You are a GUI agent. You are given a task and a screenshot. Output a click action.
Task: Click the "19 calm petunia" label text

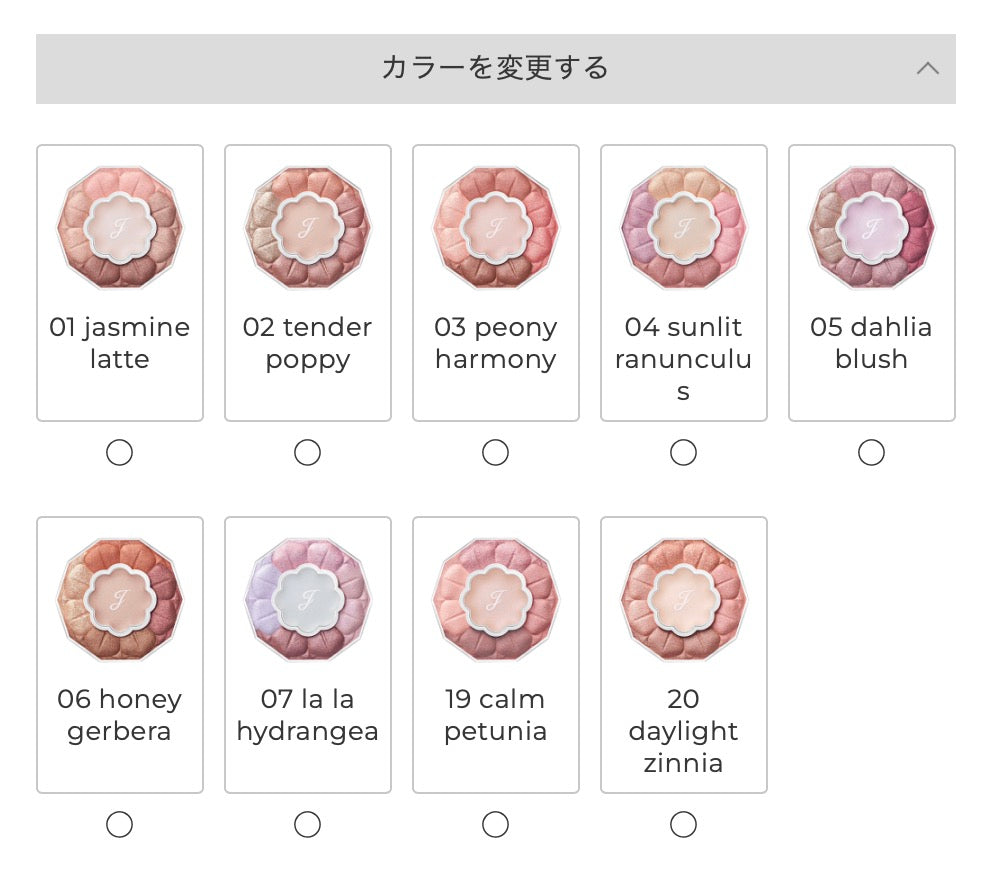coord(496,715)
